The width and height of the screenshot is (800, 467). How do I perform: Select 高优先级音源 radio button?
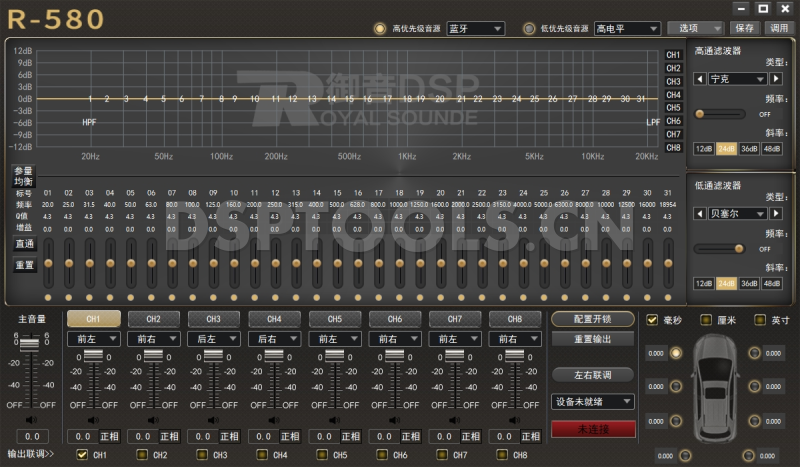pos(380,29)
